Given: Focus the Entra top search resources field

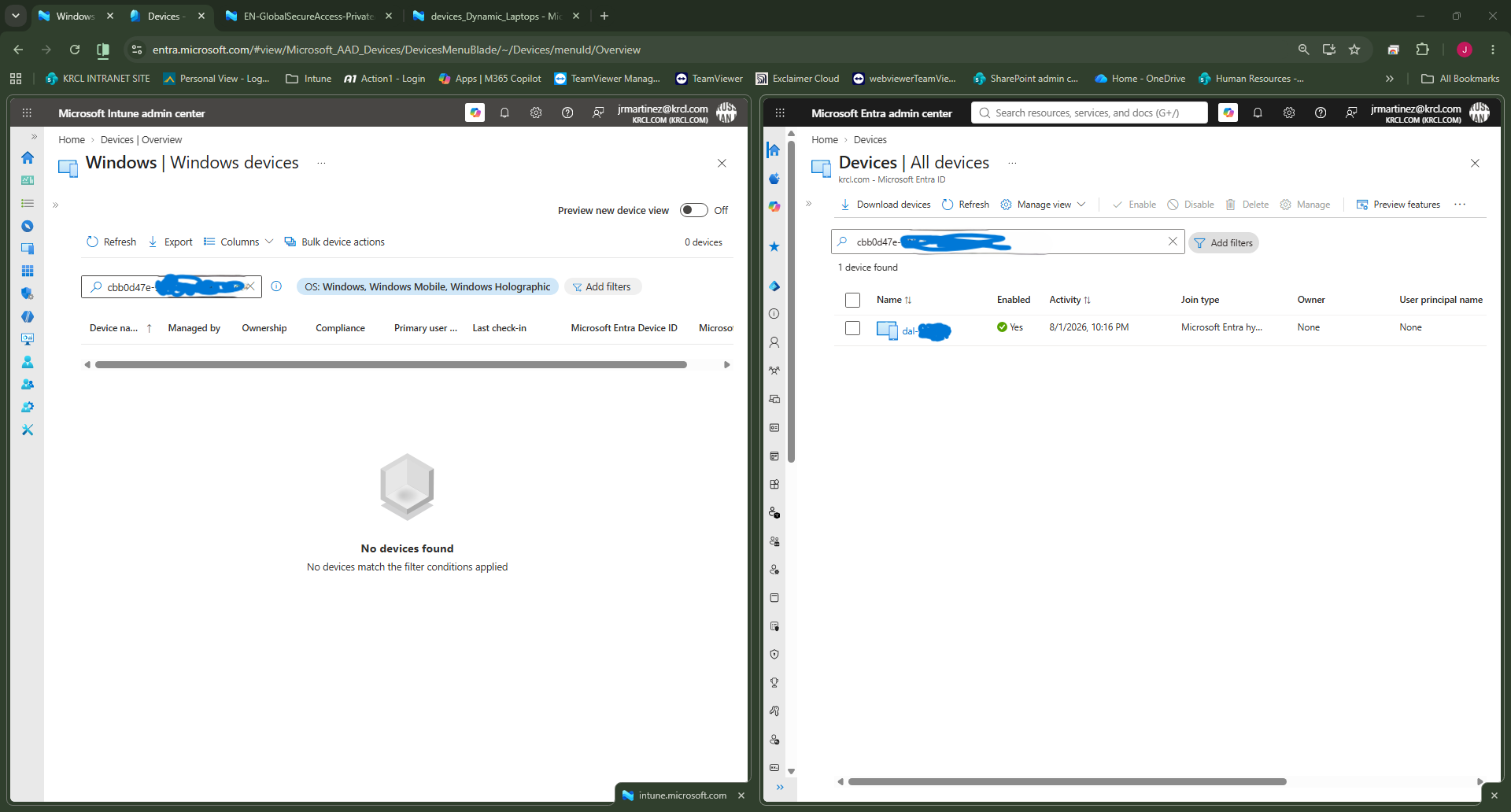Looking at the screenshot, I should (x=1089, y=113).
